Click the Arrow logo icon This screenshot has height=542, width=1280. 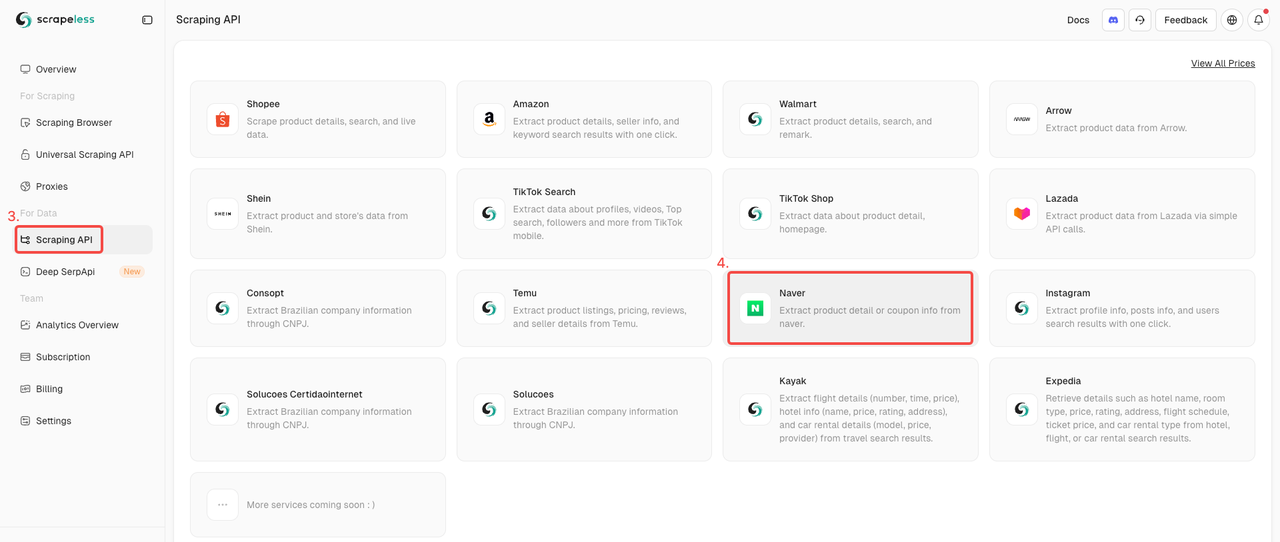(1022, 119)
